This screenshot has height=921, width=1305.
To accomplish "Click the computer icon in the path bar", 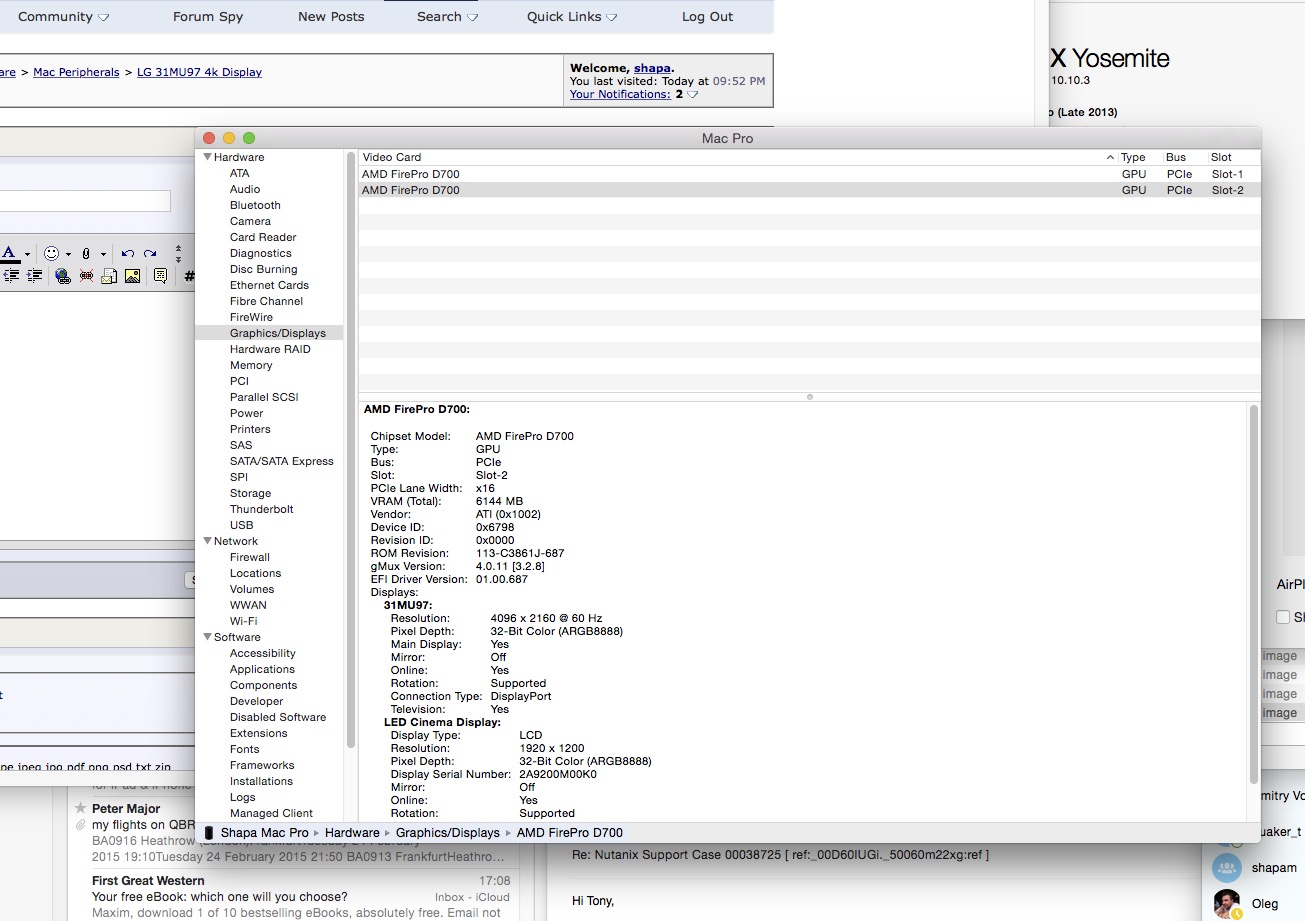I will click(x=209, y=832).
